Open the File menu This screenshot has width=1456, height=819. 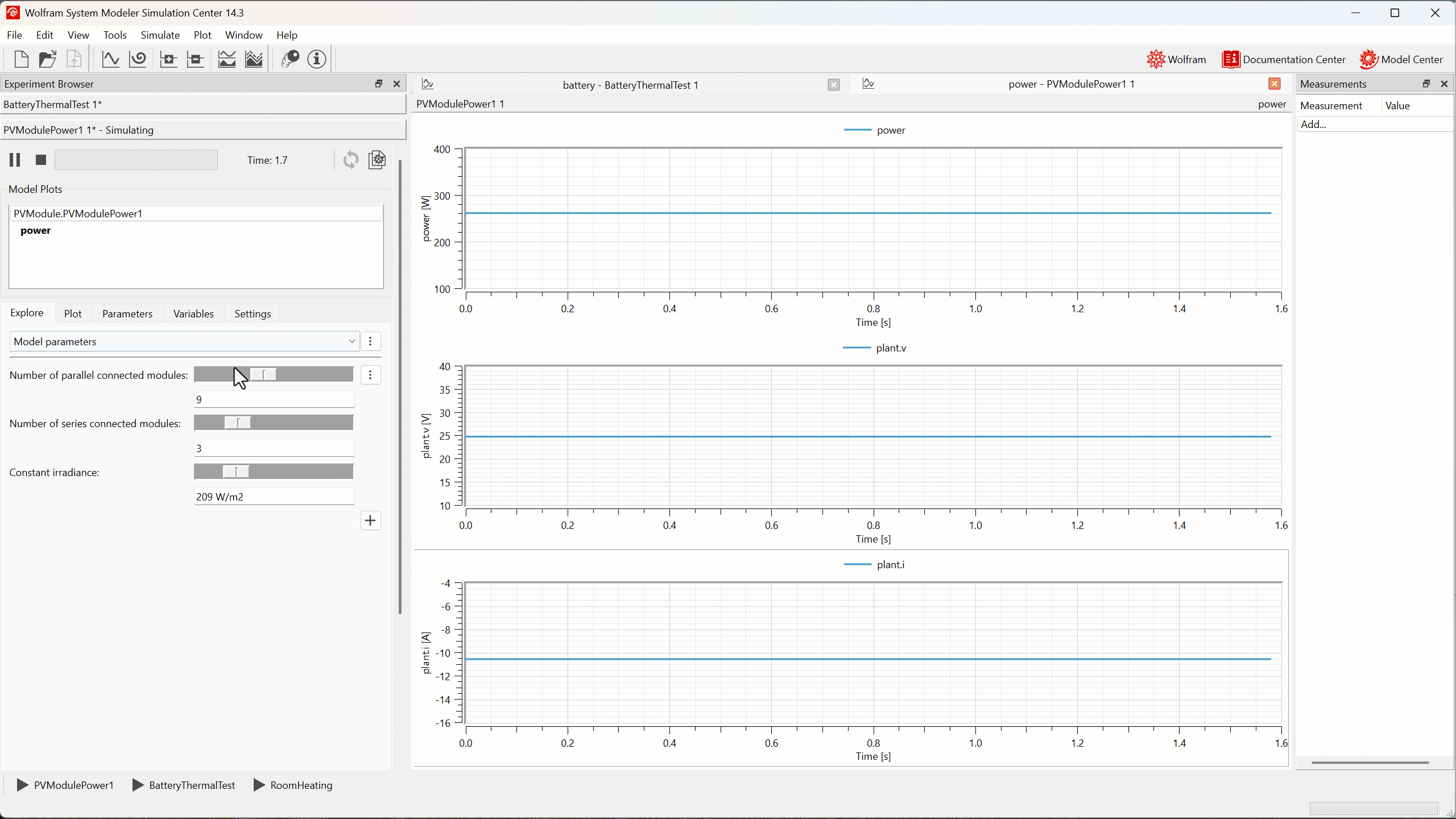(14, 35)
